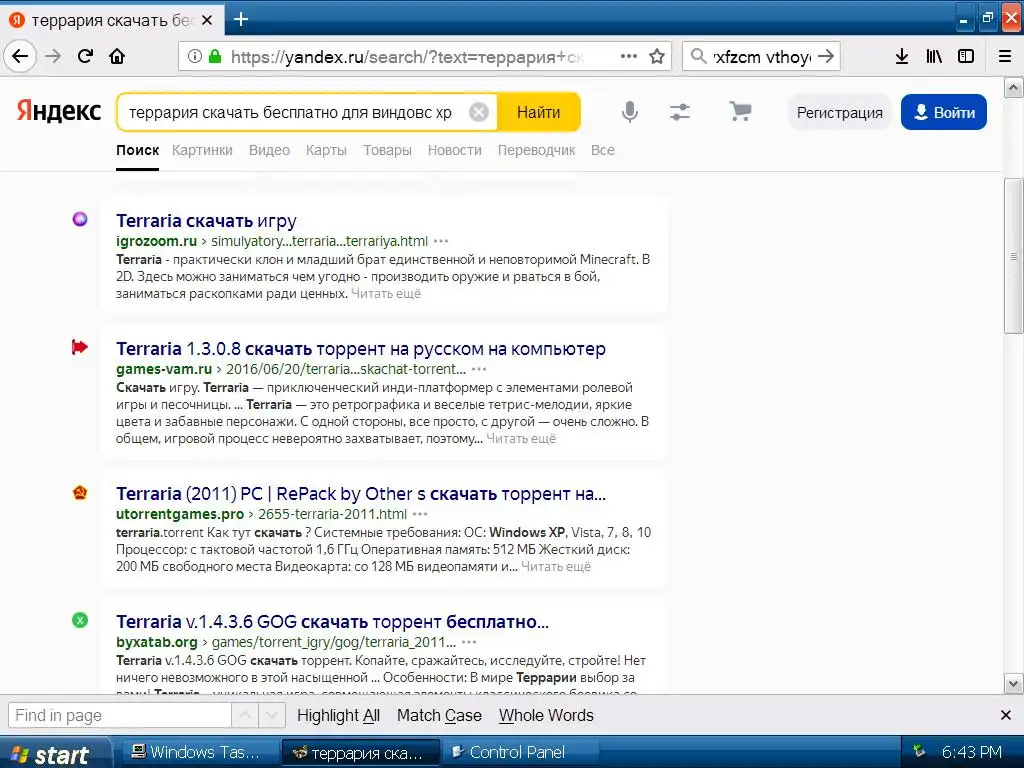The width and height of the screenshot is (1024, 768).
Task: Click Читать ещё under games-vam.ru snippet
Action: [x=521, y=439]
